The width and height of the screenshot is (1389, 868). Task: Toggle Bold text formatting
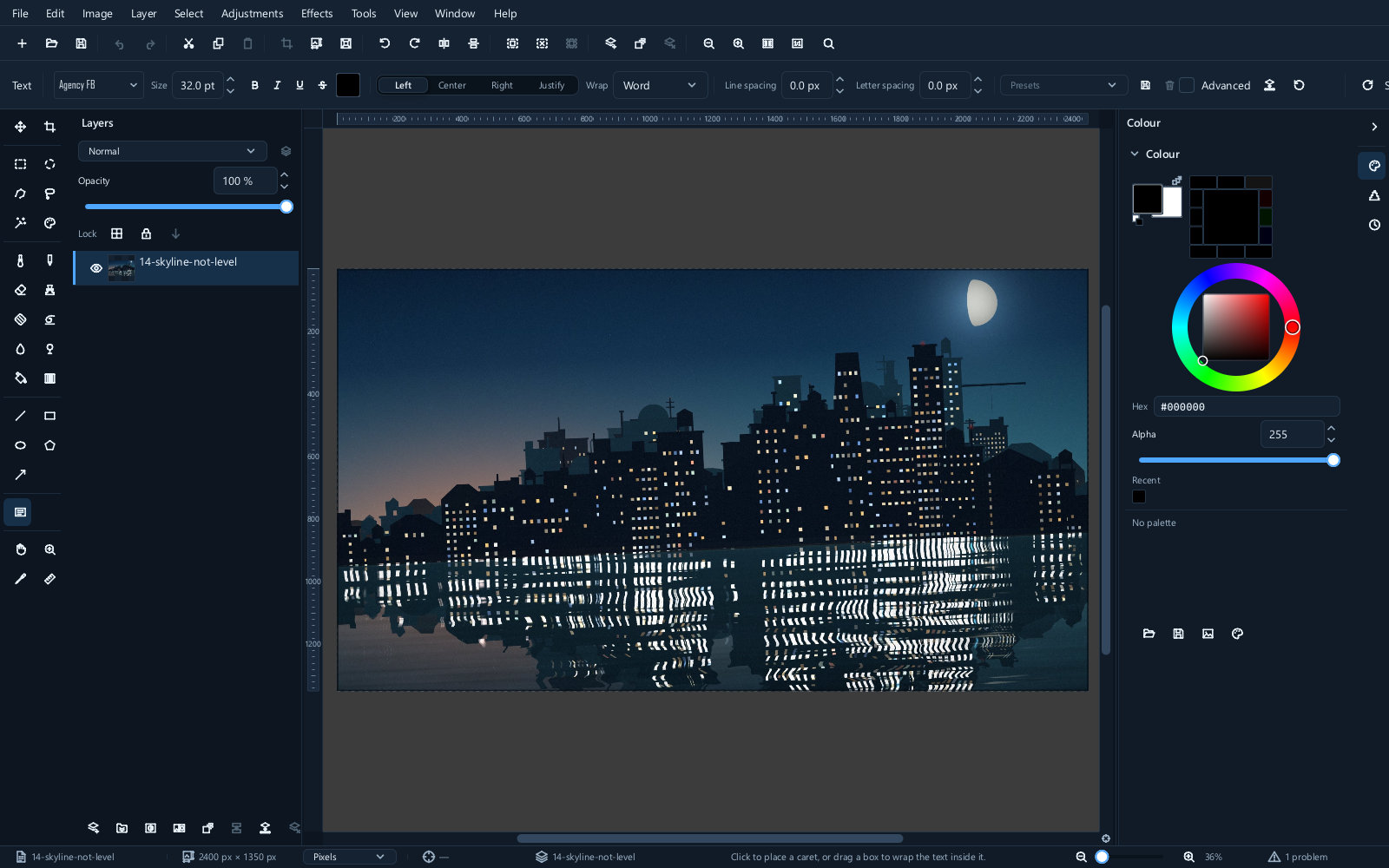point(254,85)
